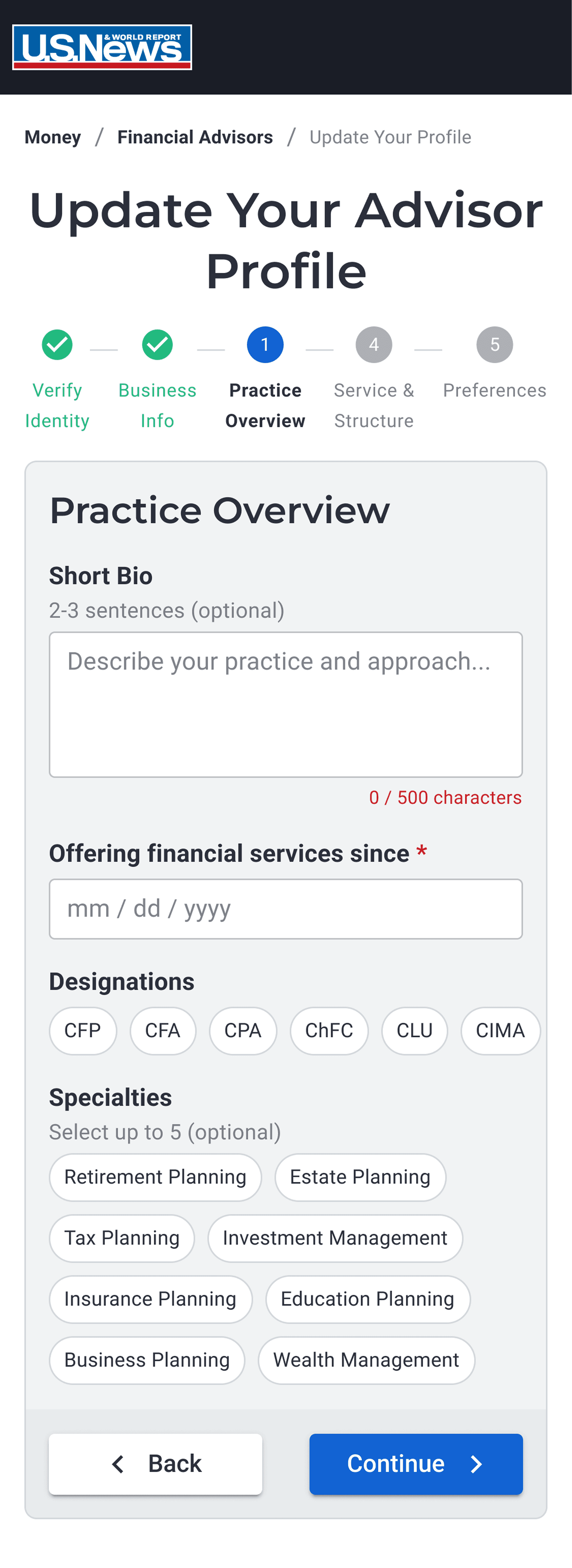Image resolution: width=572 pixels, height=1568 pixels.
Task: Click the U.S. News logo
Action: [102, 47]
